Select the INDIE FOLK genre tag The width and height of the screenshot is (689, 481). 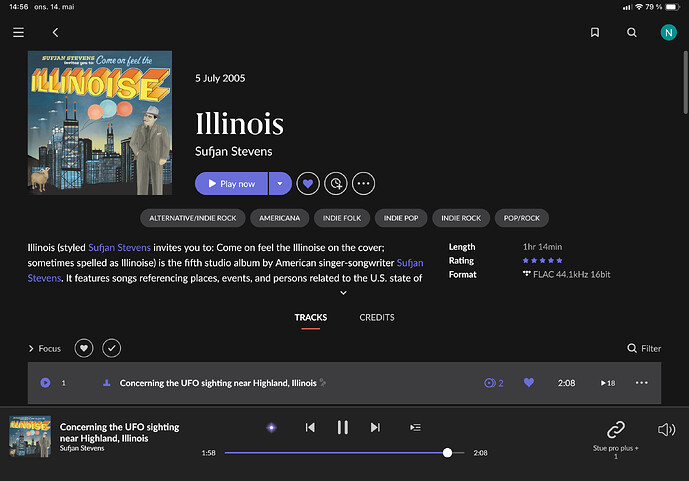(x=342, y=218)
